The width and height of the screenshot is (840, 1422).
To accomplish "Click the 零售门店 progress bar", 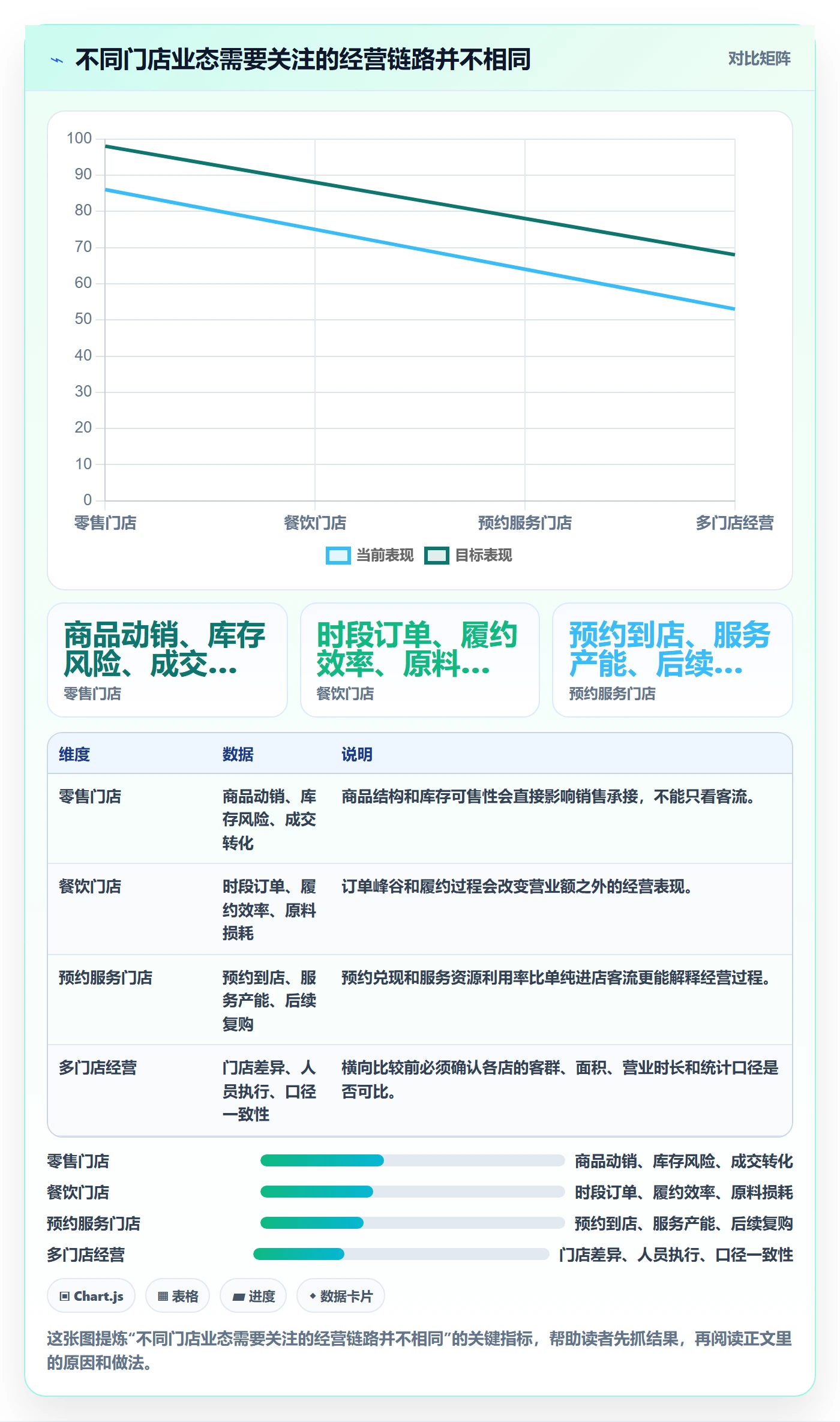I will tap(412, 1160).
